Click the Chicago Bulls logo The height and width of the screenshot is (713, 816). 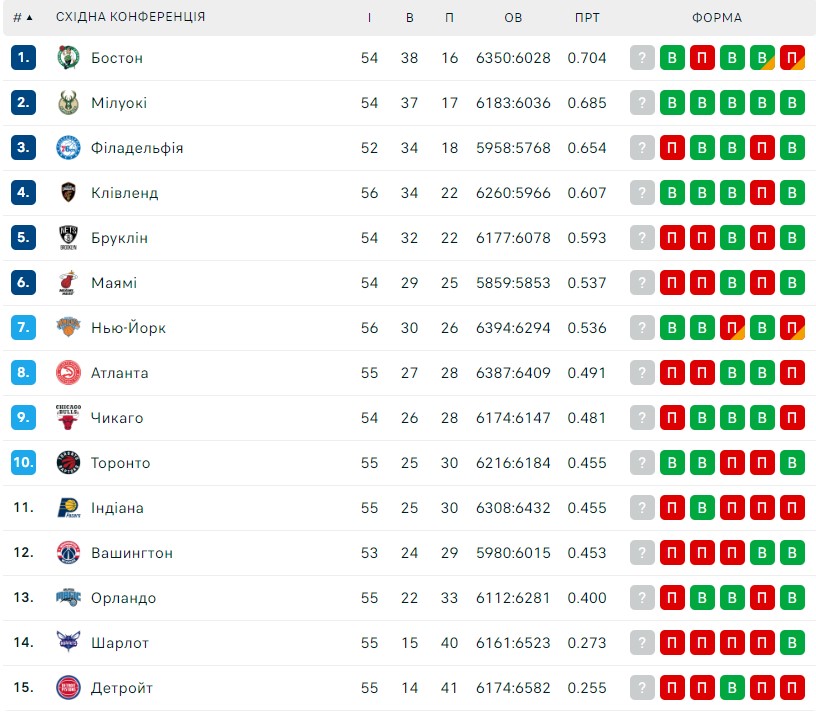pos(68,417)
